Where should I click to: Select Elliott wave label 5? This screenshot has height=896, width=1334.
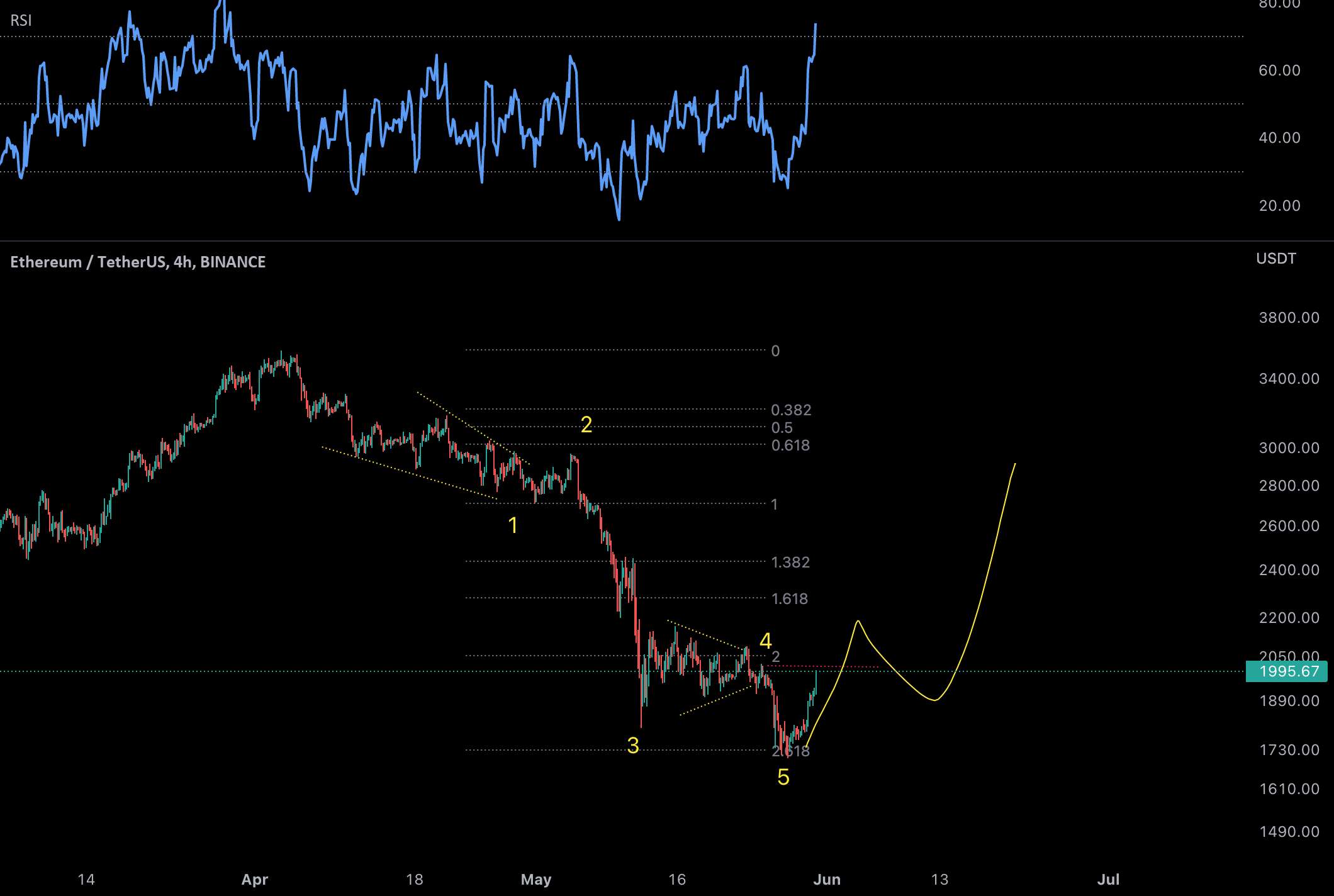click(783, 777)
